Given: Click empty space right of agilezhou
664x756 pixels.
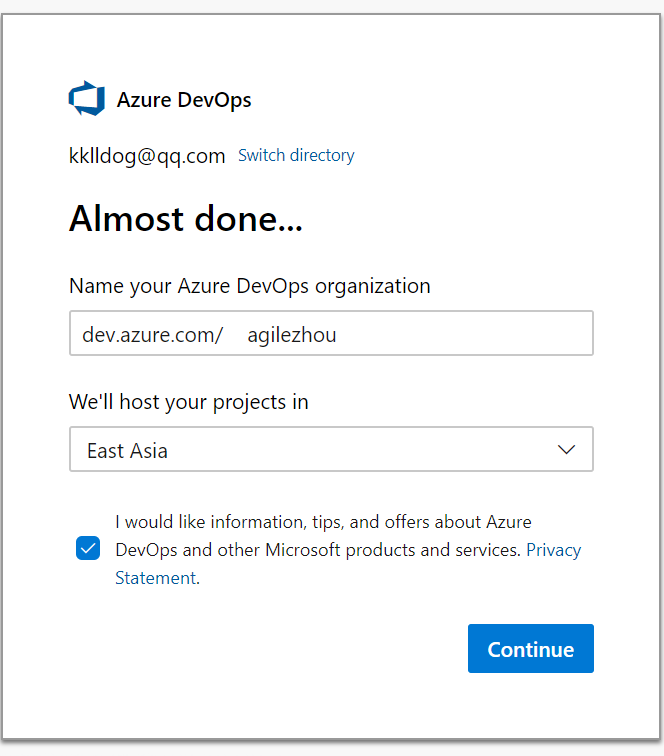Looking at the screenshot, I should [463, 334].
